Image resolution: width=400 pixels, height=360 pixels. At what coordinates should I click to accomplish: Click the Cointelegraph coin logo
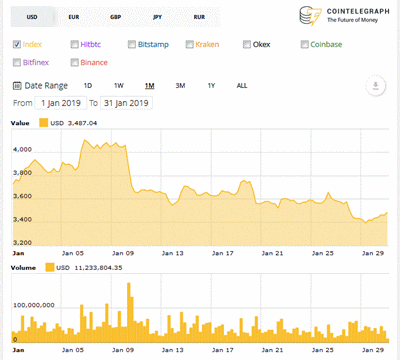point(310,16)
